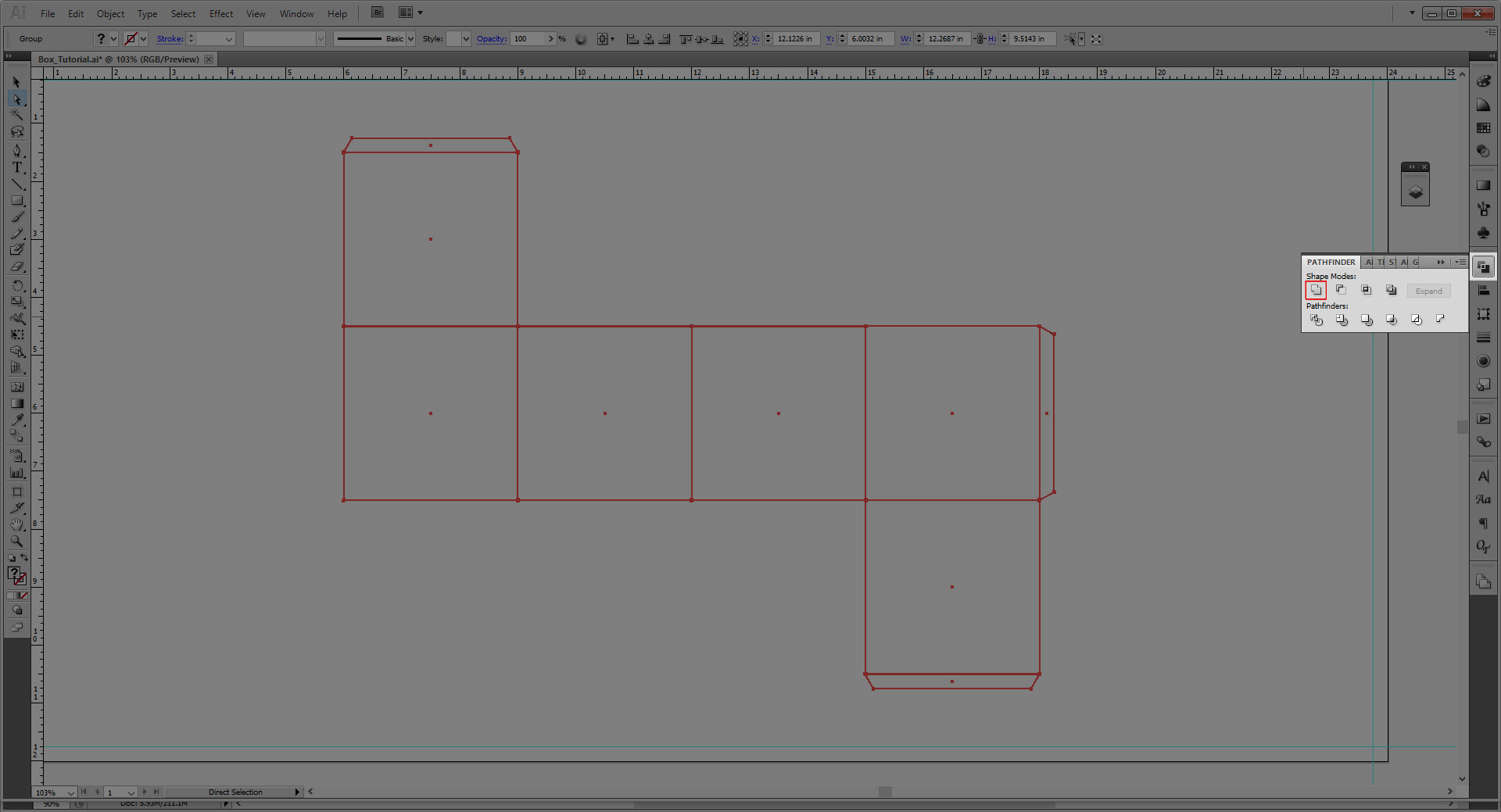
Task: Select the Eyedropper tool
Action: pyautogui.click(x=17, y=420)
